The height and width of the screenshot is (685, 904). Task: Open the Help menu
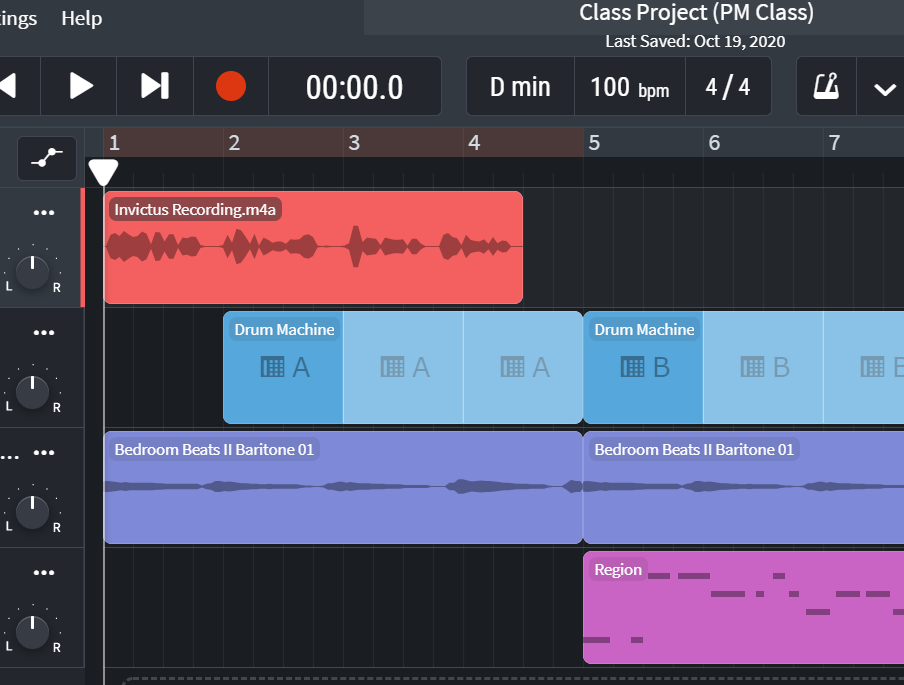tap(81, 18)
